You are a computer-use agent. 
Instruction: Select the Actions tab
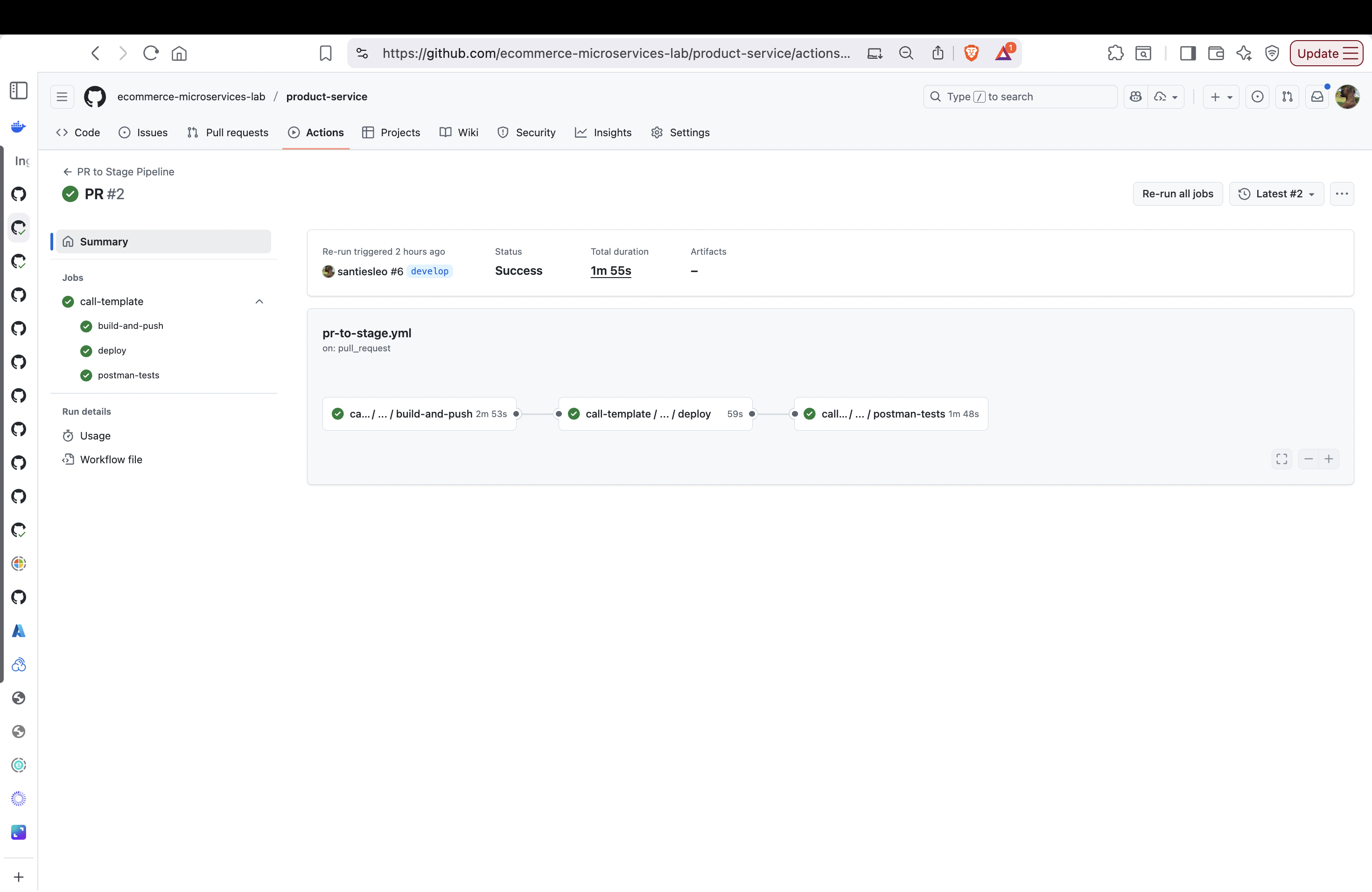coord(316,132)
